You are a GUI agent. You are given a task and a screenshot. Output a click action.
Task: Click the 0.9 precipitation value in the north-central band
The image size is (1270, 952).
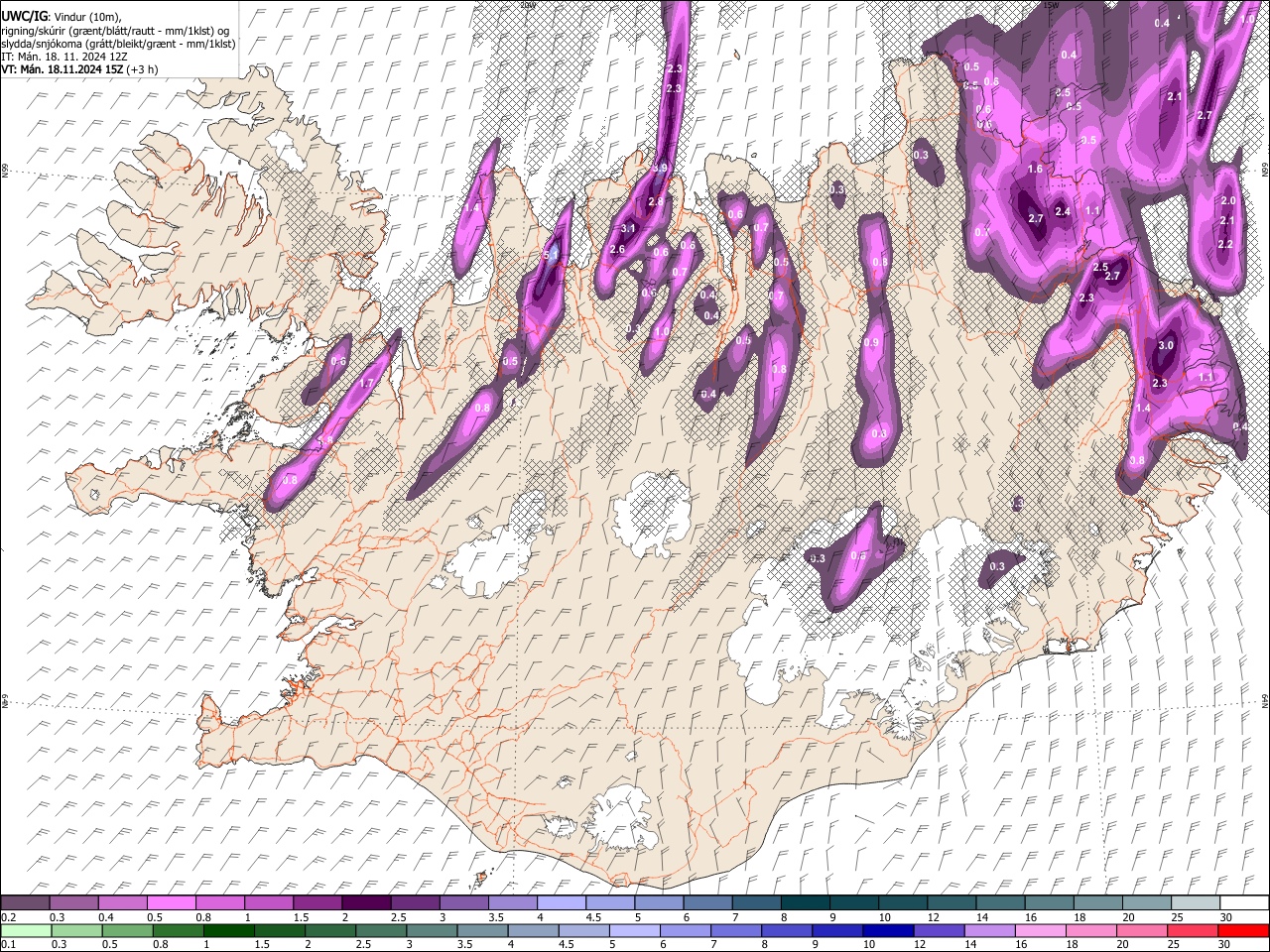871,343
